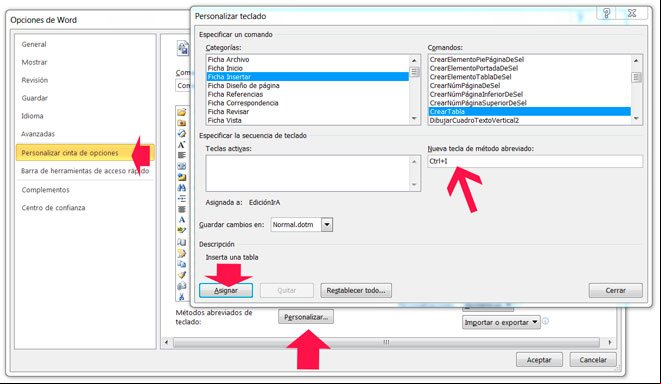The width and height of the screenshot is (661, 384).
Task: Click the Teclas activas scroll-down arrow
Action: pyautogui.click(x=414, y=184)
